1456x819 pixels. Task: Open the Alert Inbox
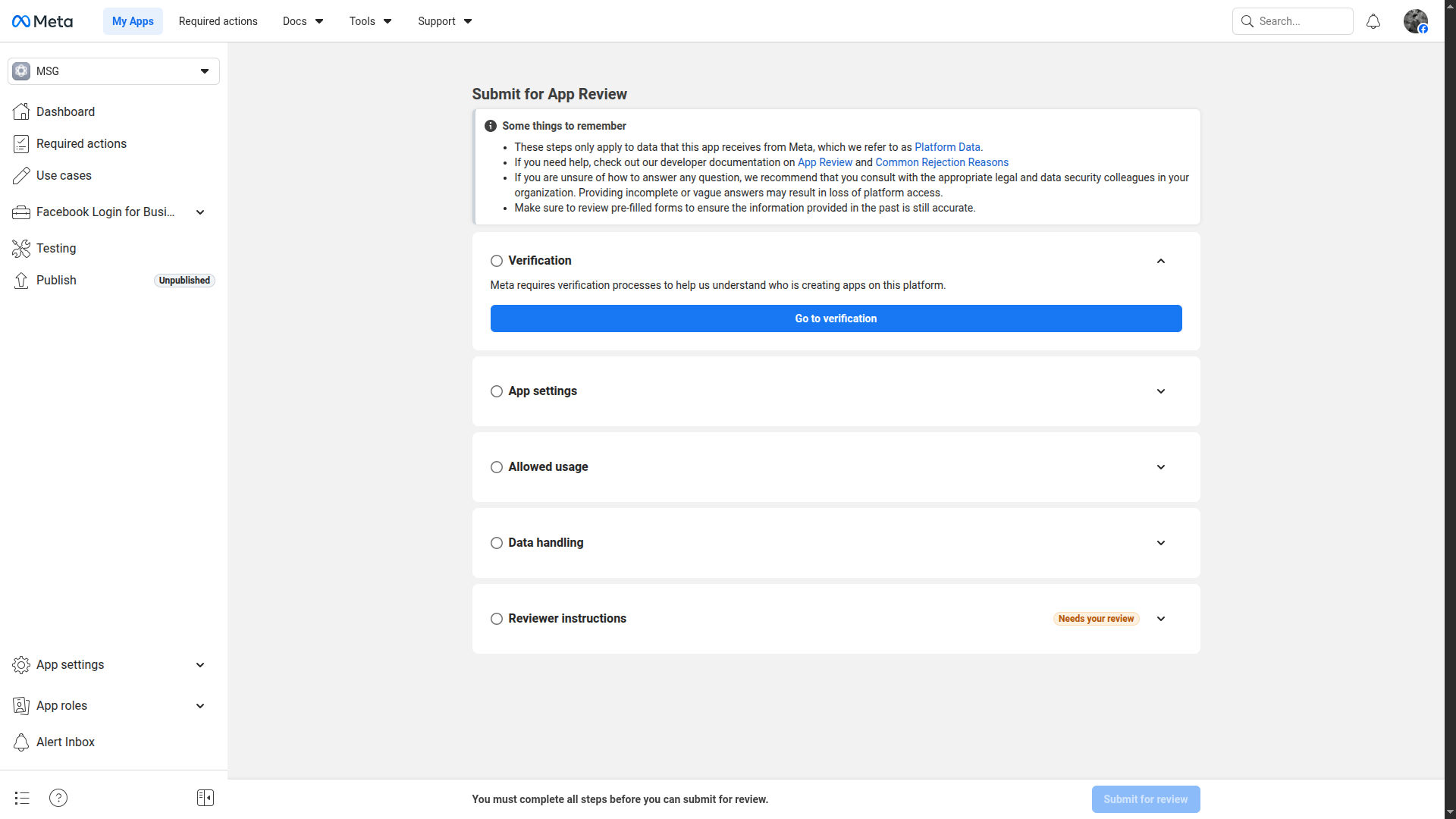coord(65,742)
